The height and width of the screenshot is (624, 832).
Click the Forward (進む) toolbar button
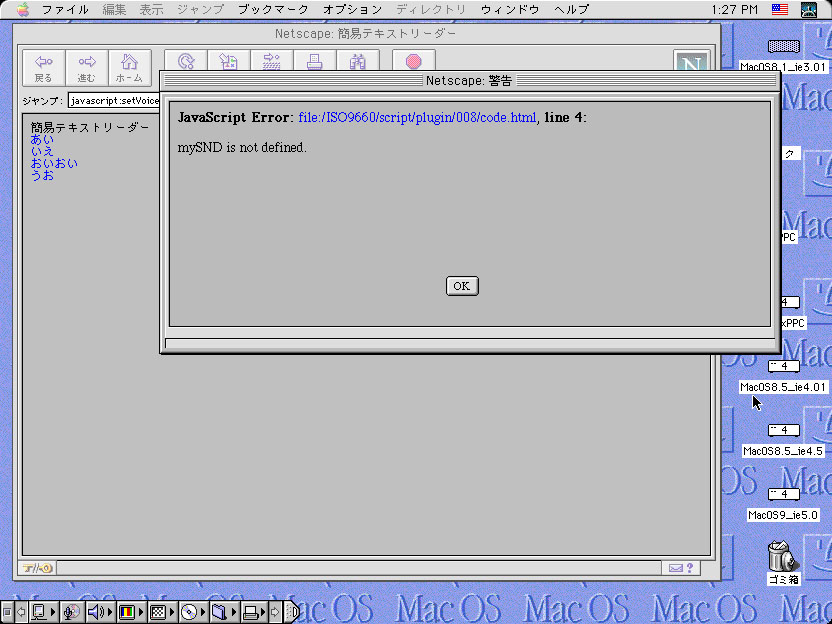click(x=87, y=68)
